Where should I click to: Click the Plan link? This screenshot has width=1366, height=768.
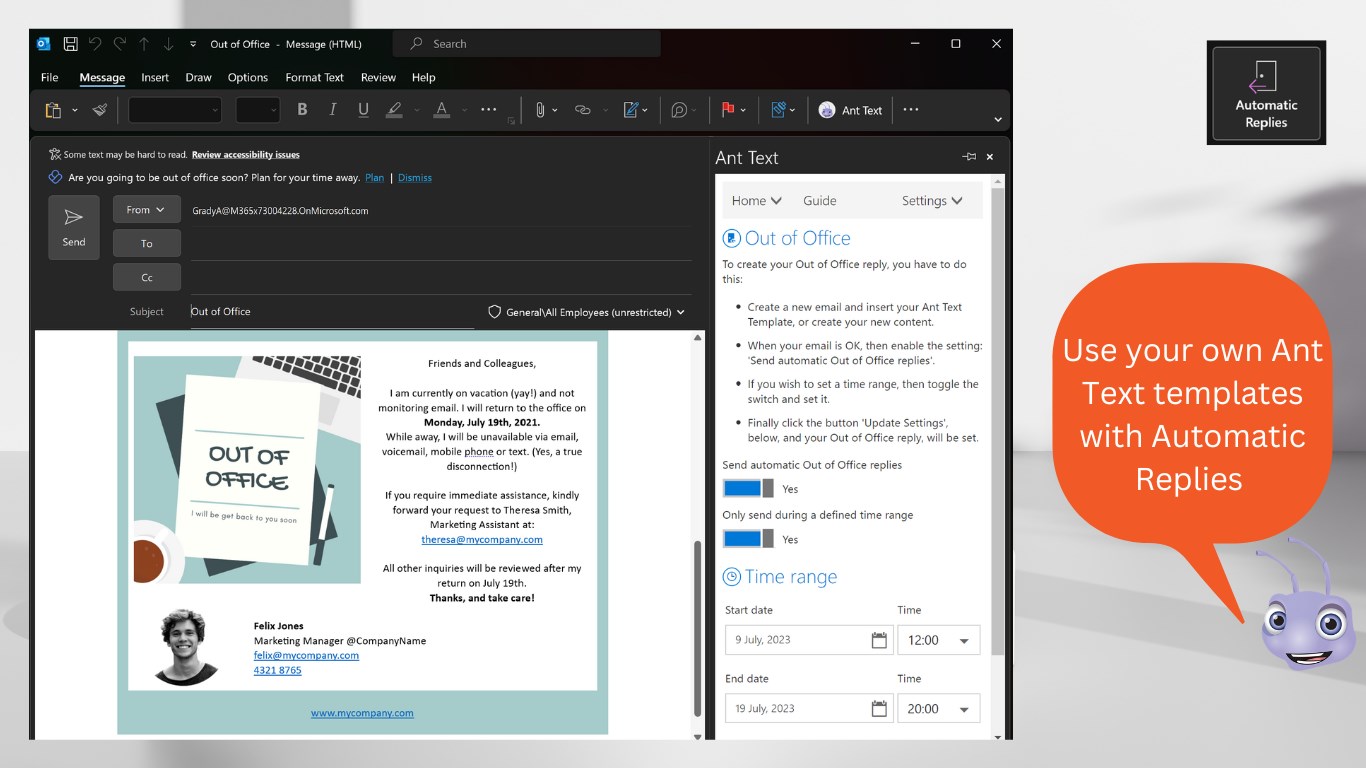374,178
